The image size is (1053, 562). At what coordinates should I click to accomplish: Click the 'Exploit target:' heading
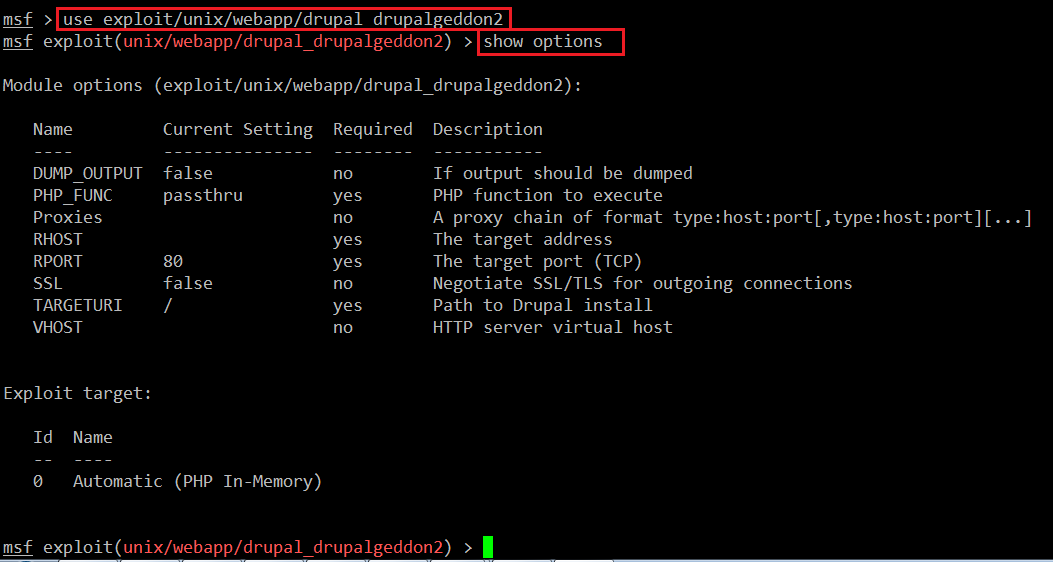(x=77, y=393)
